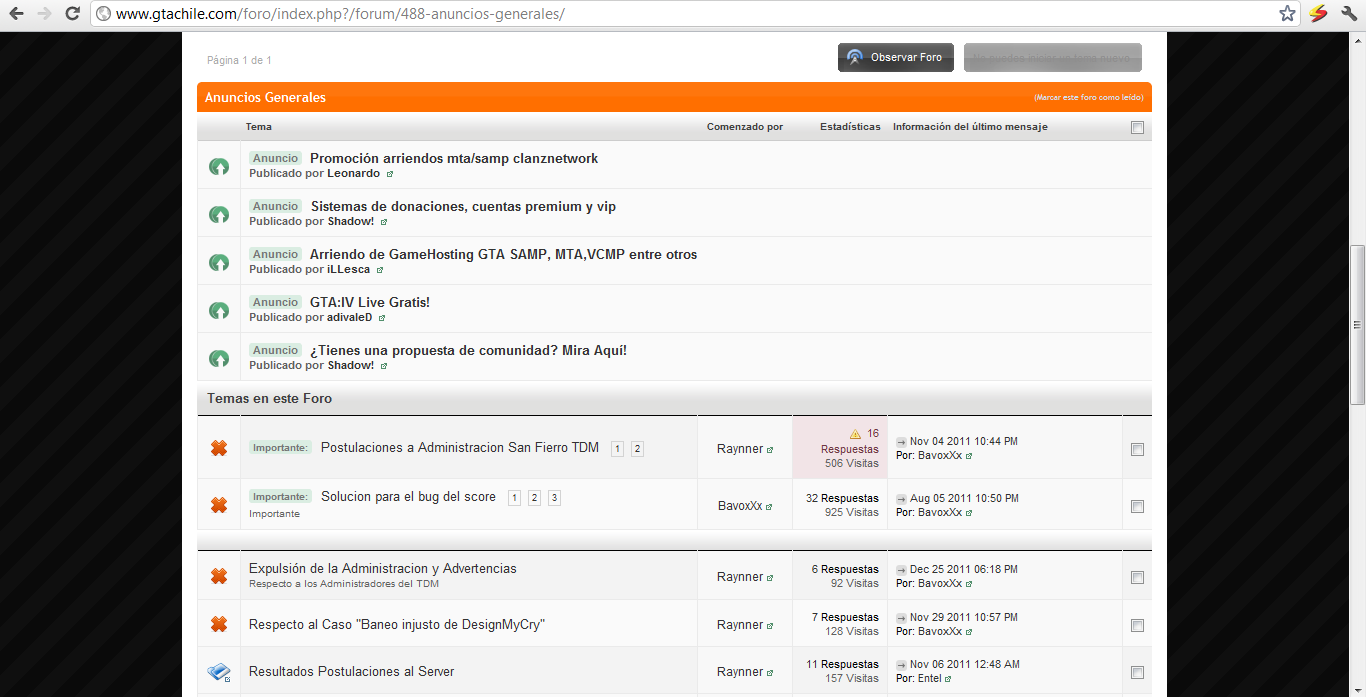Go to page 2 of Postulaciones a Administracion topic
Viewport: 1366px width, 697px height.
637,449
